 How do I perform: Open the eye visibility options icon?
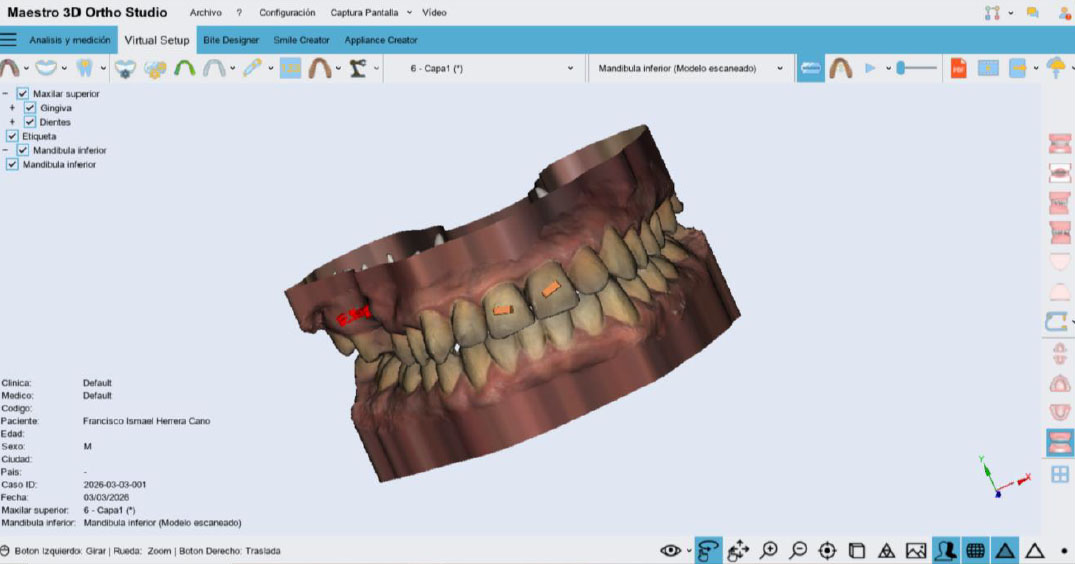click(x=671, y=550)
